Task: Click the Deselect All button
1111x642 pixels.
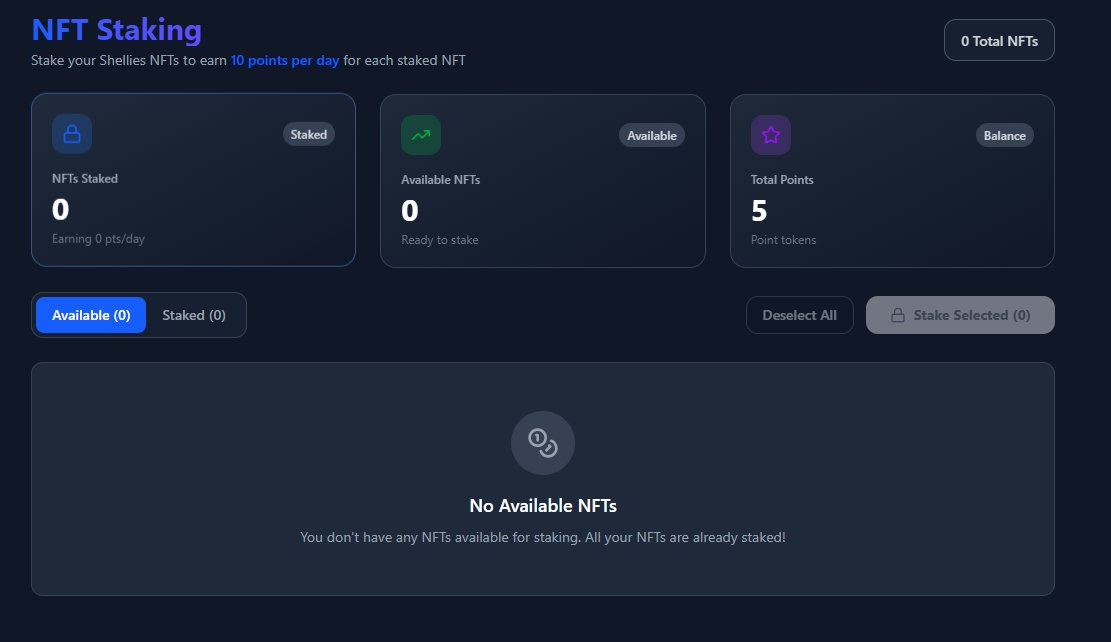Action: (x=799, y=315)
